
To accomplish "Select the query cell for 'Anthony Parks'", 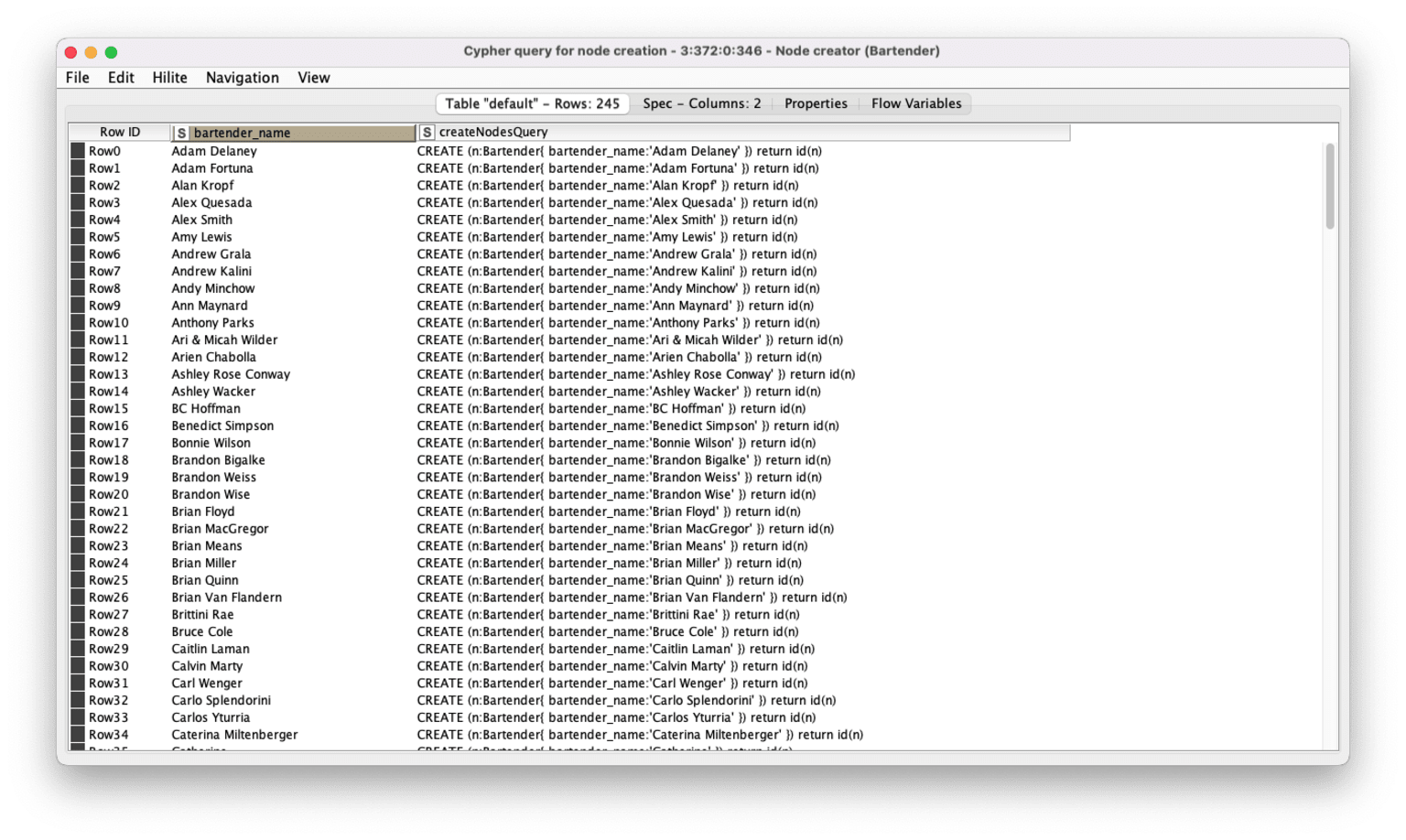I will pos(743,323).
